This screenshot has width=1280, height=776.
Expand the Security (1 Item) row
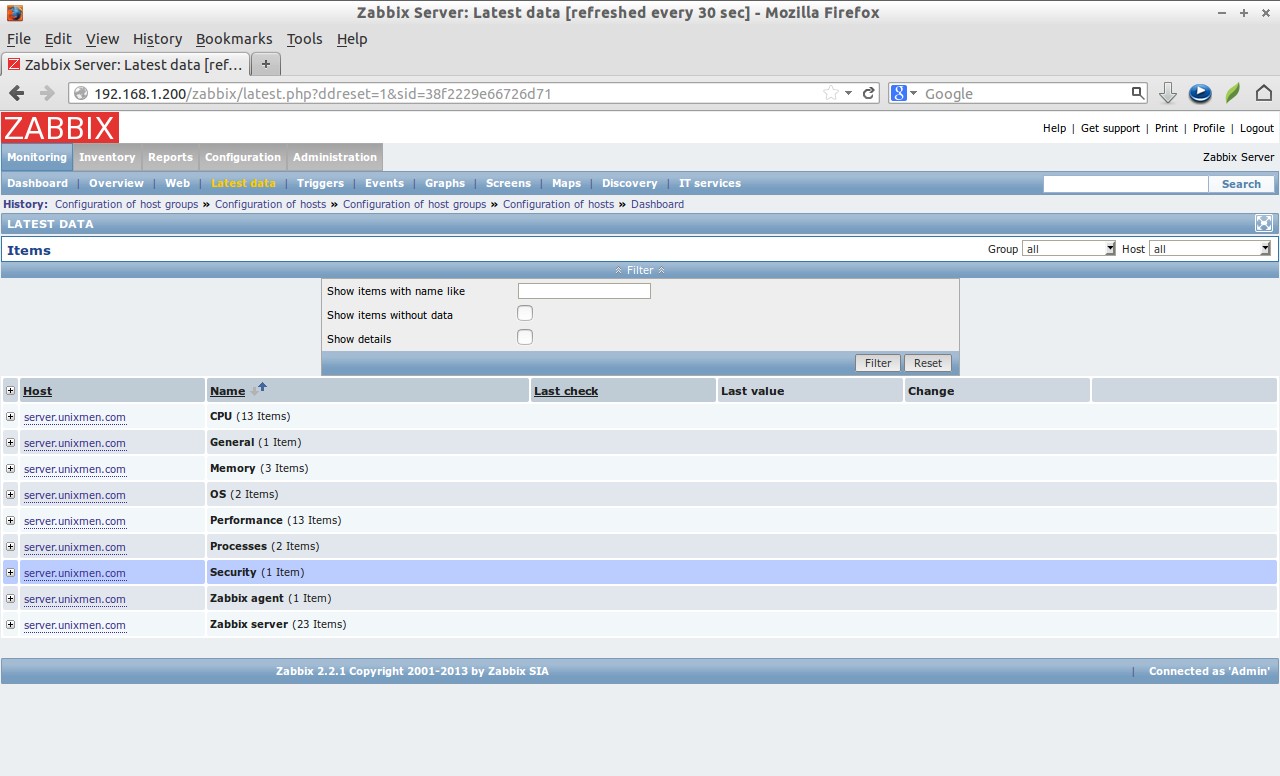10,573
